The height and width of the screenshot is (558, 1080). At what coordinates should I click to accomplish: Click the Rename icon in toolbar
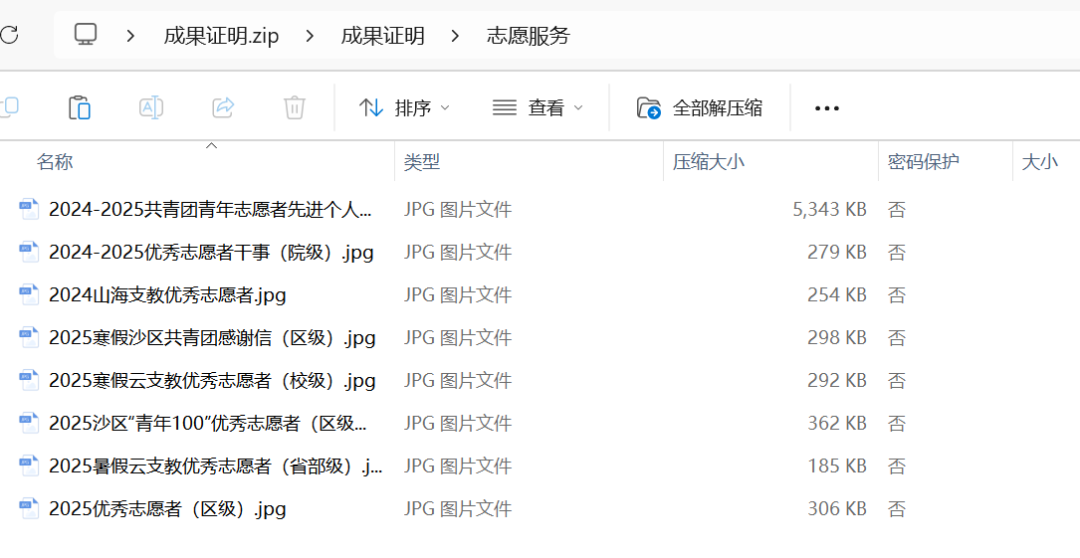tap(151, 107)
